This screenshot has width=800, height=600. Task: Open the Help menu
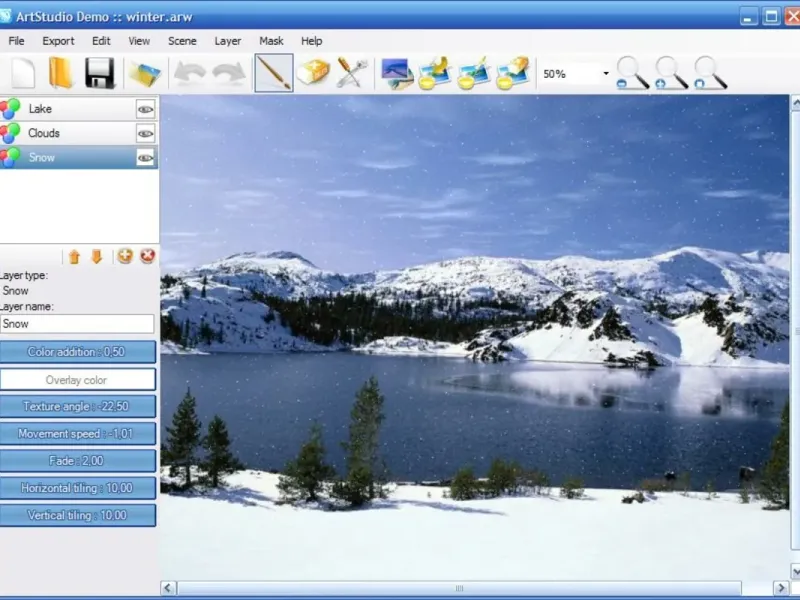point(311,41)
